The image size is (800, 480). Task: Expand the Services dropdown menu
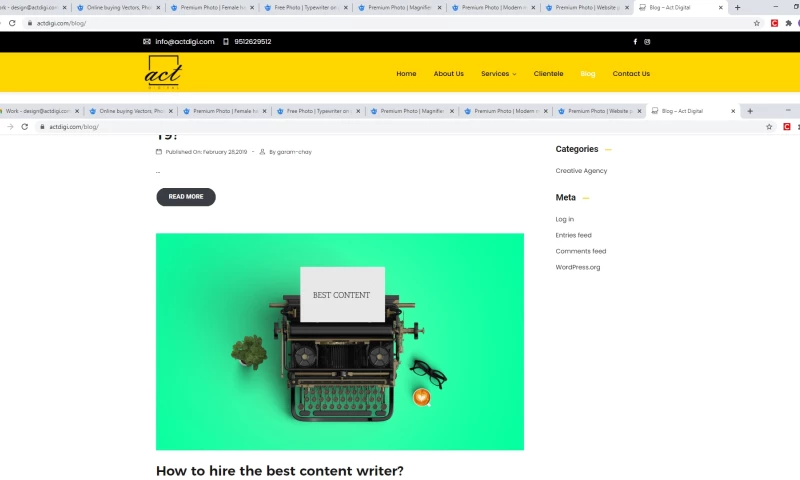pyautogui.click(x=498, y=73)
